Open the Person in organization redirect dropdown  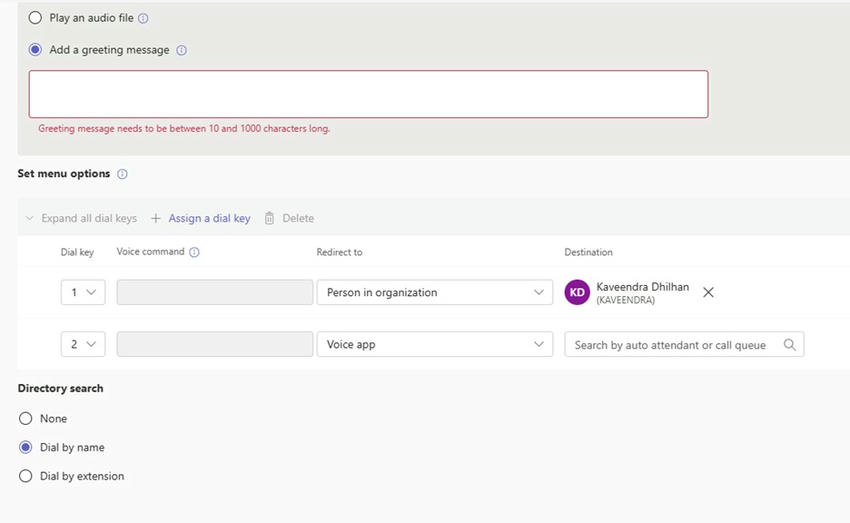point(434,292)
